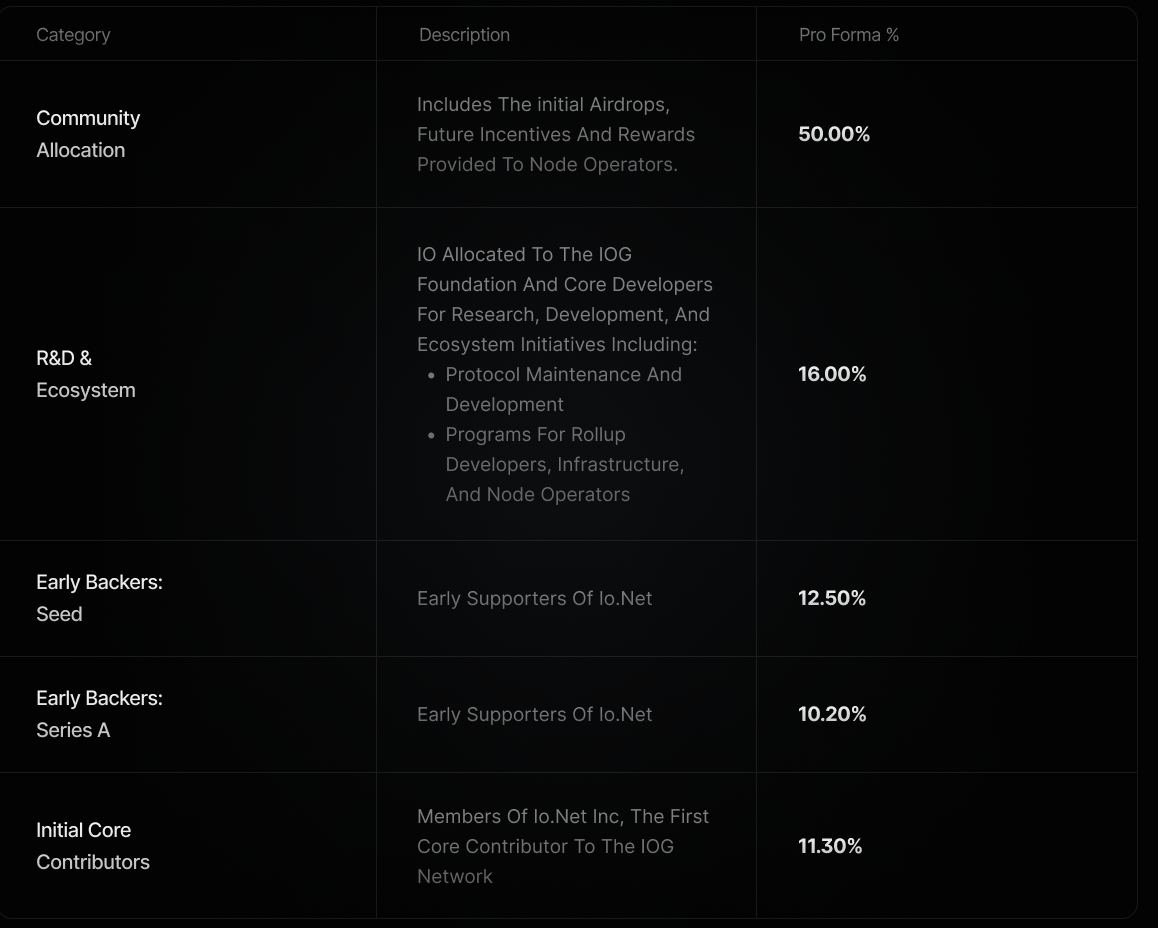Select the Early Backers: Series A label

[x=99, y=714]
